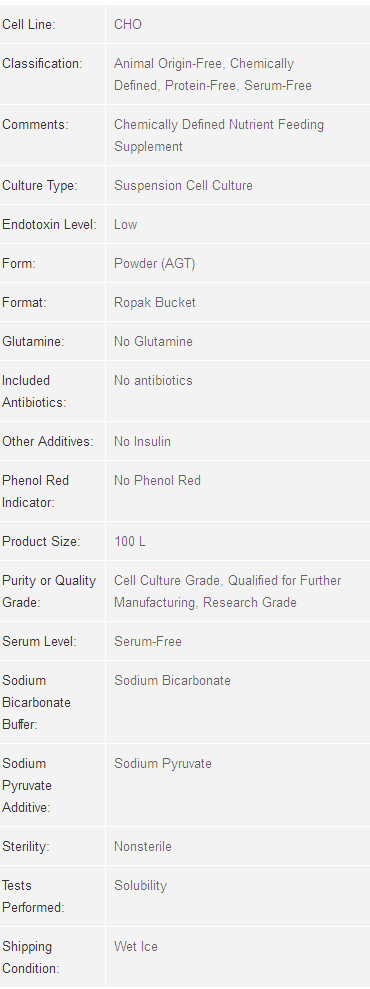Select the Powder (AGT) form value
The height and width of the screenshot is (989, 370).
[154, 264]
